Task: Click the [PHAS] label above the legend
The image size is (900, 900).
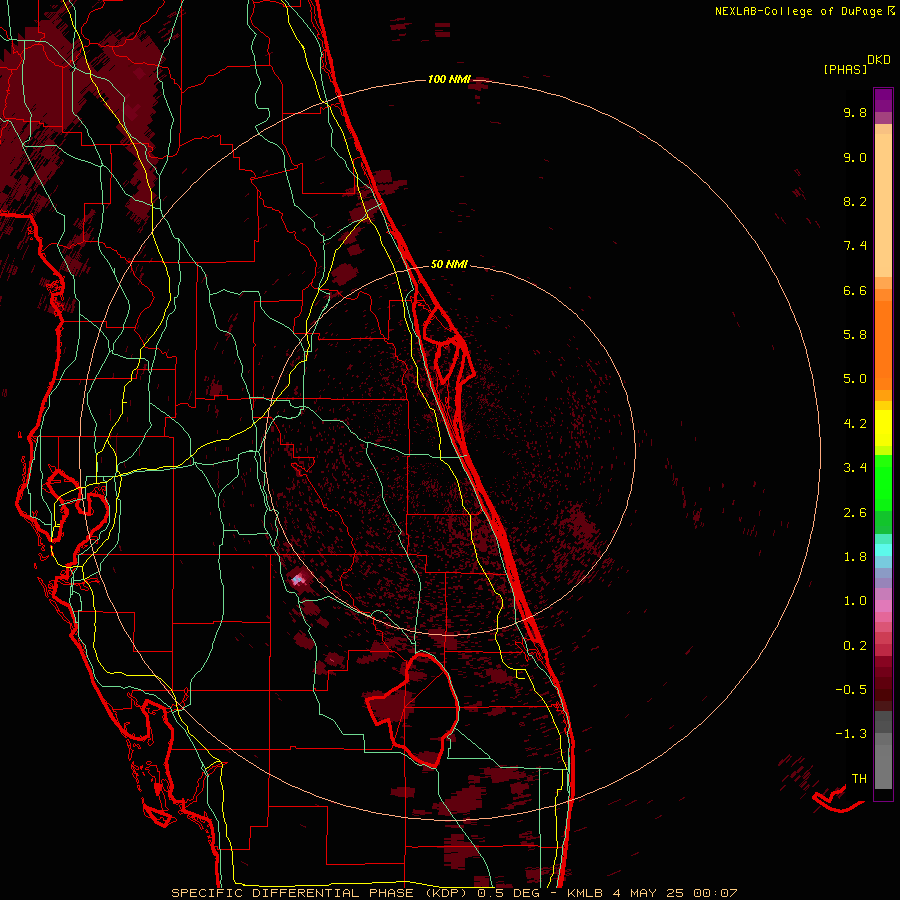Action: 845,69
